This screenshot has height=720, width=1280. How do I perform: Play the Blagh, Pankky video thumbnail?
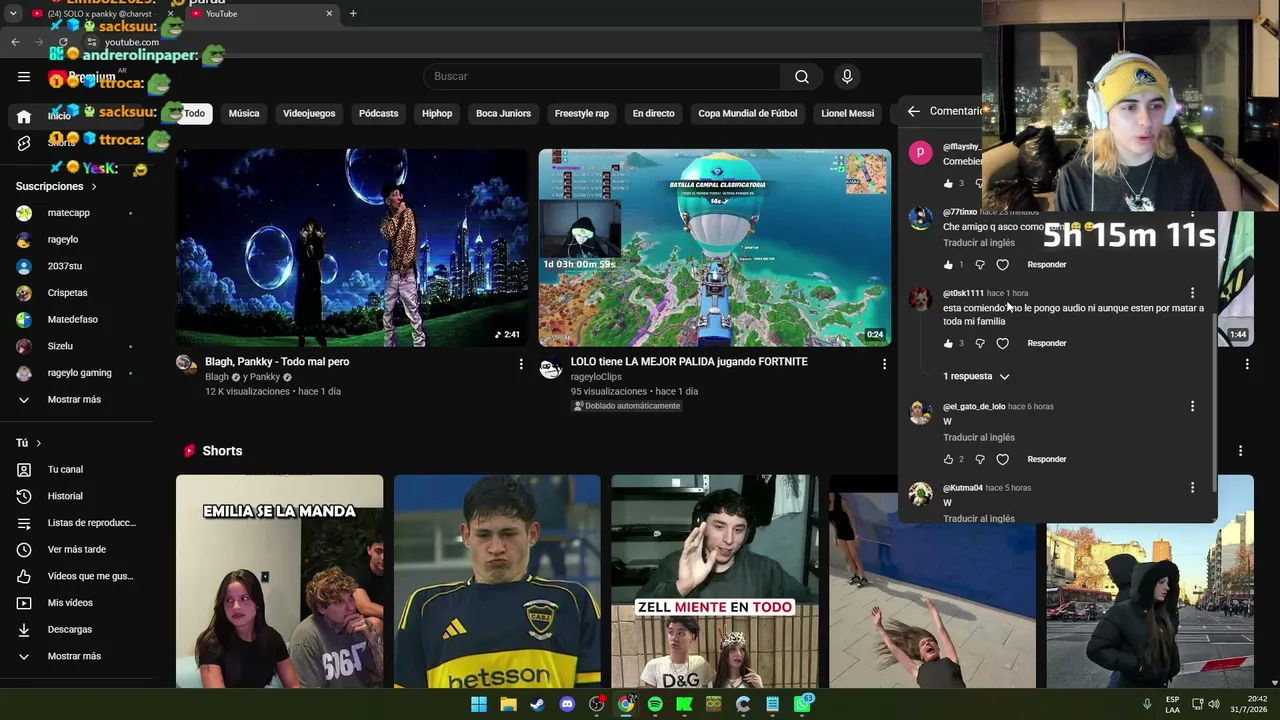tap(352, 248)
